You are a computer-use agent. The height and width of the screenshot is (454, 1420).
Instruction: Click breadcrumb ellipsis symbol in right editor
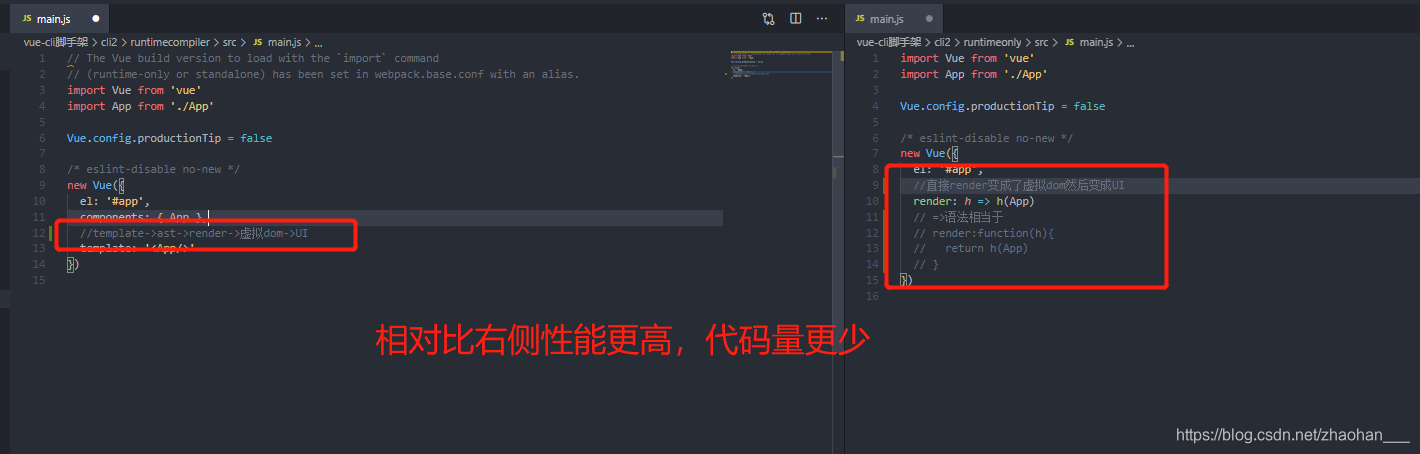(1130, 42)
